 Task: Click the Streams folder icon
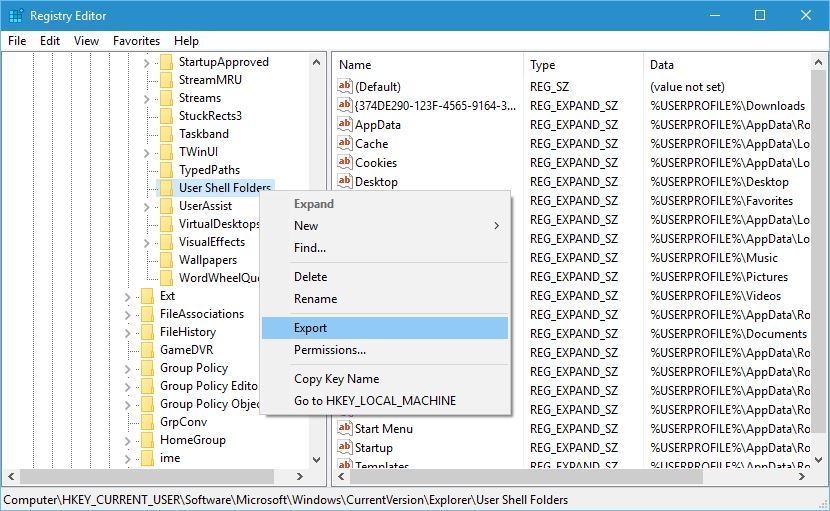pos(166,98)
